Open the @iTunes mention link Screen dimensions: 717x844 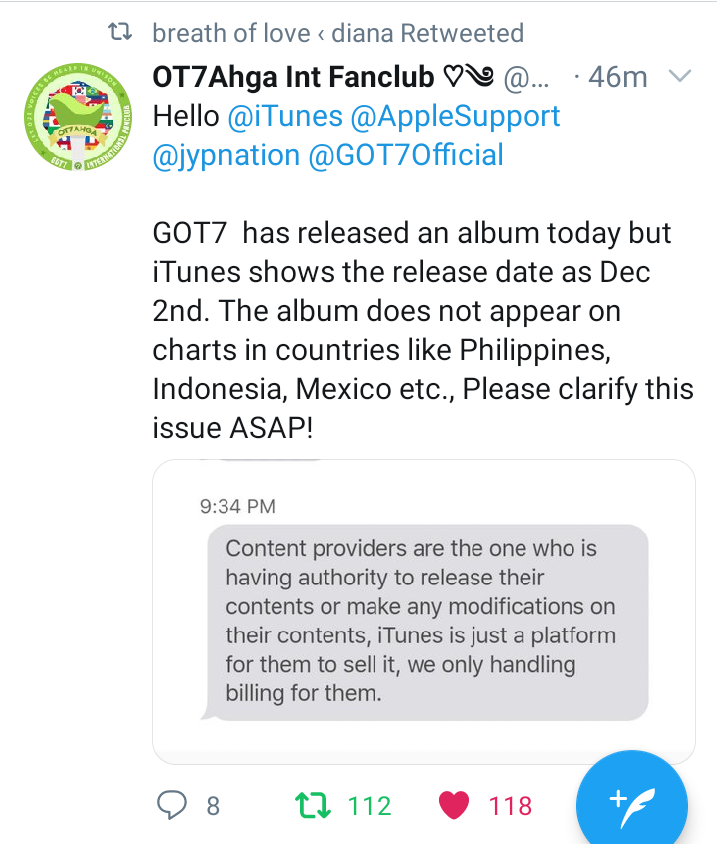[x=285, y=116]
